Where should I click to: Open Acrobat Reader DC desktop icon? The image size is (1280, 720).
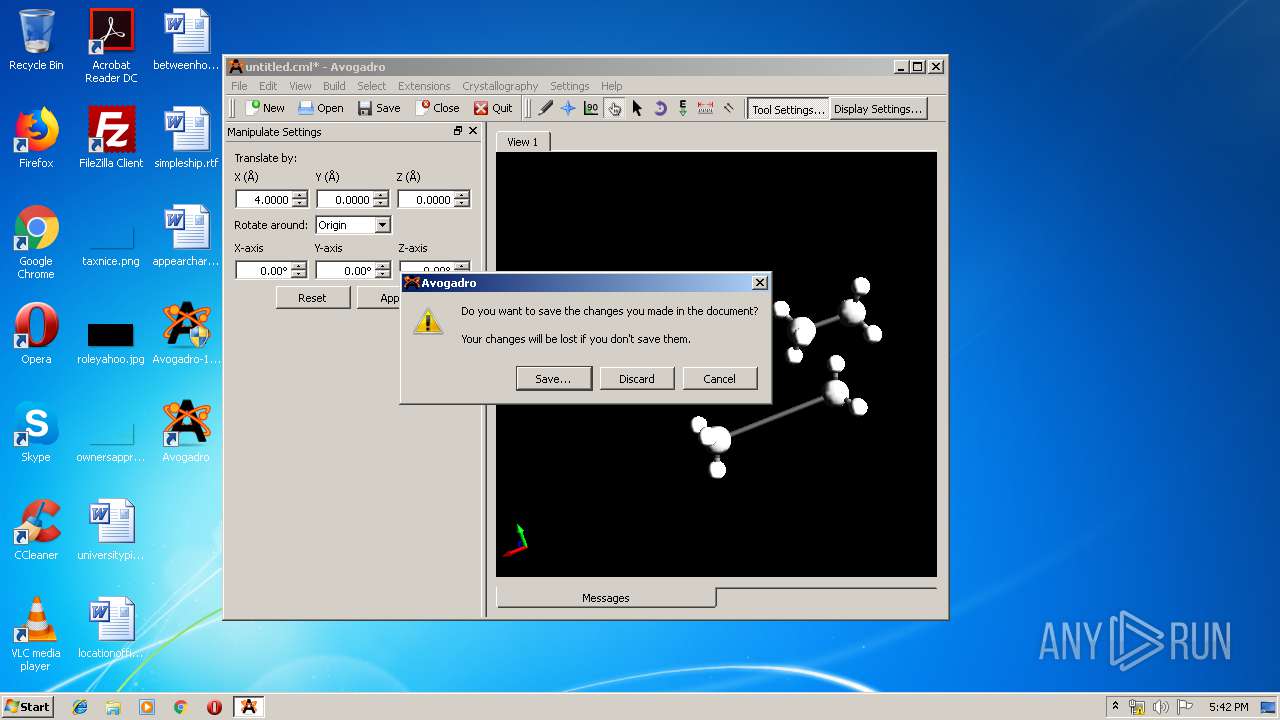point(111,46)
